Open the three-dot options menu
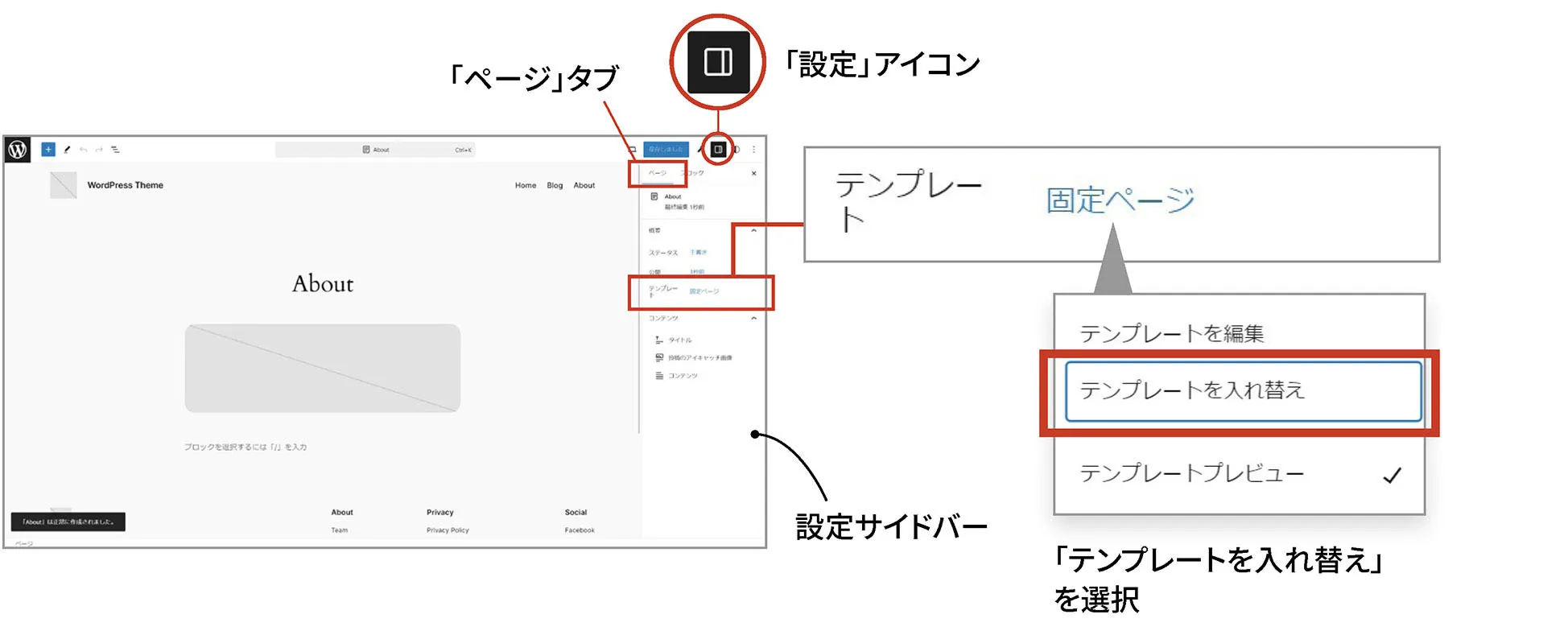This screenshot has height=635, width=1568. 754,150
